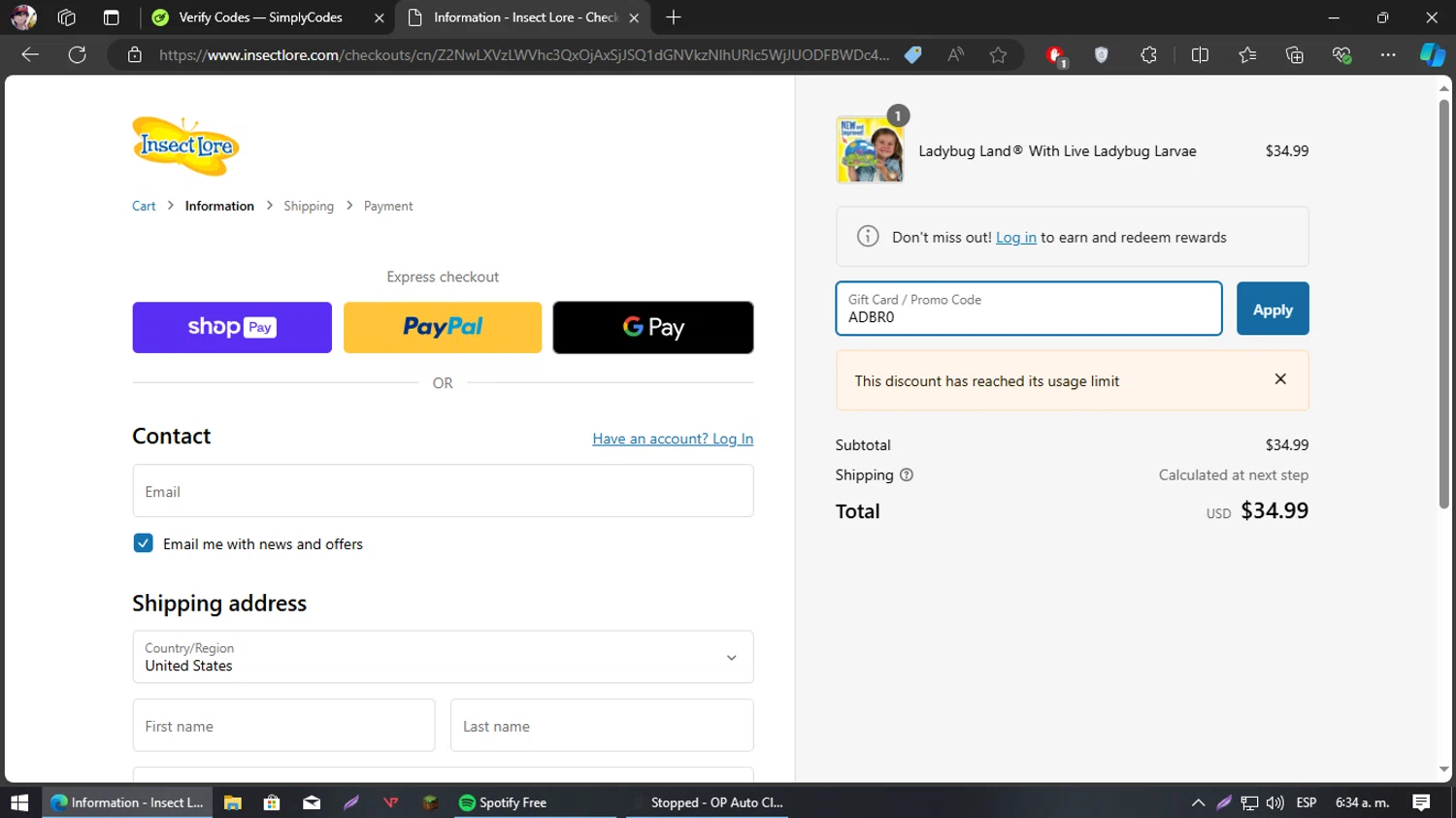Open a new browser tab
1456x818 pixels.
pos(674,17)
